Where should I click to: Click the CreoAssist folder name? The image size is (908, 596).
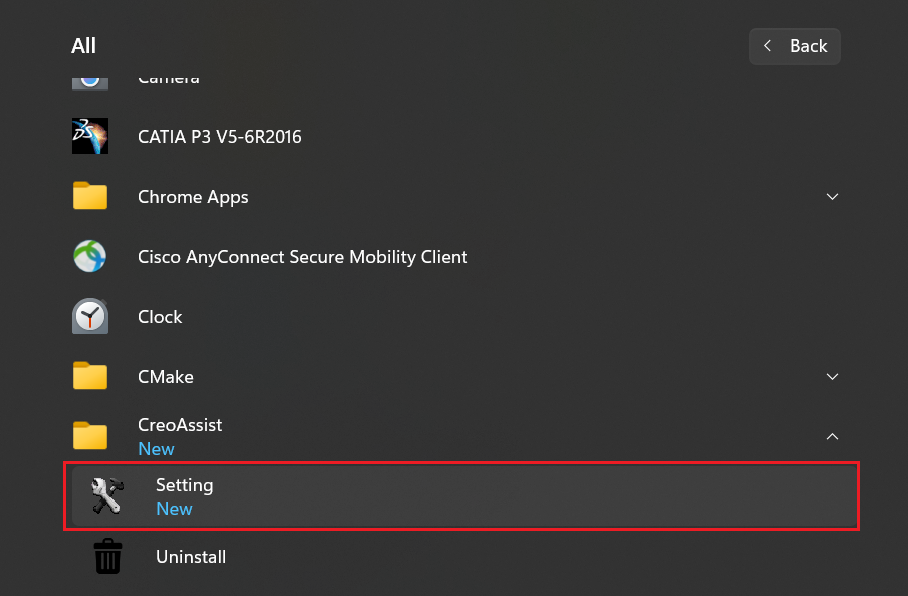tap(180, 425)
